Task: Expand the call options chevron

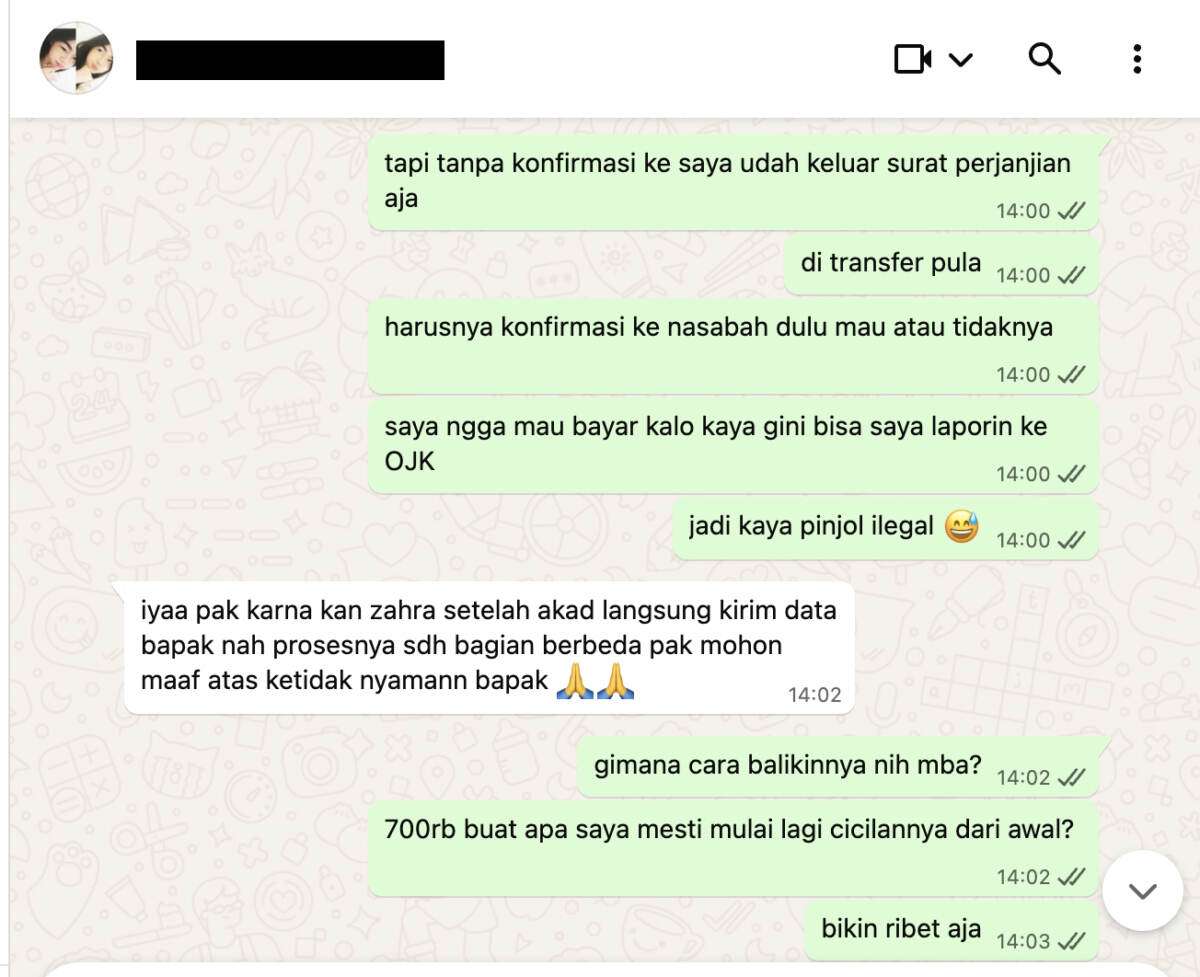Action: [960, 60]
